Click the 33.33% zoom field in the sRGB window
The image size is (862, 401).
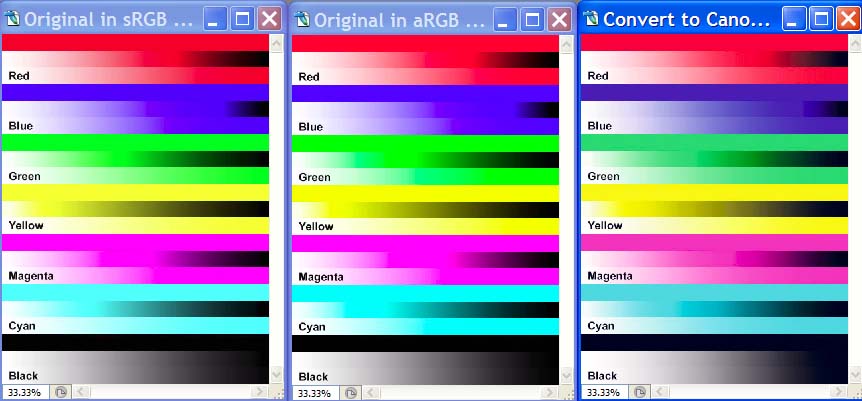(25, 392)
